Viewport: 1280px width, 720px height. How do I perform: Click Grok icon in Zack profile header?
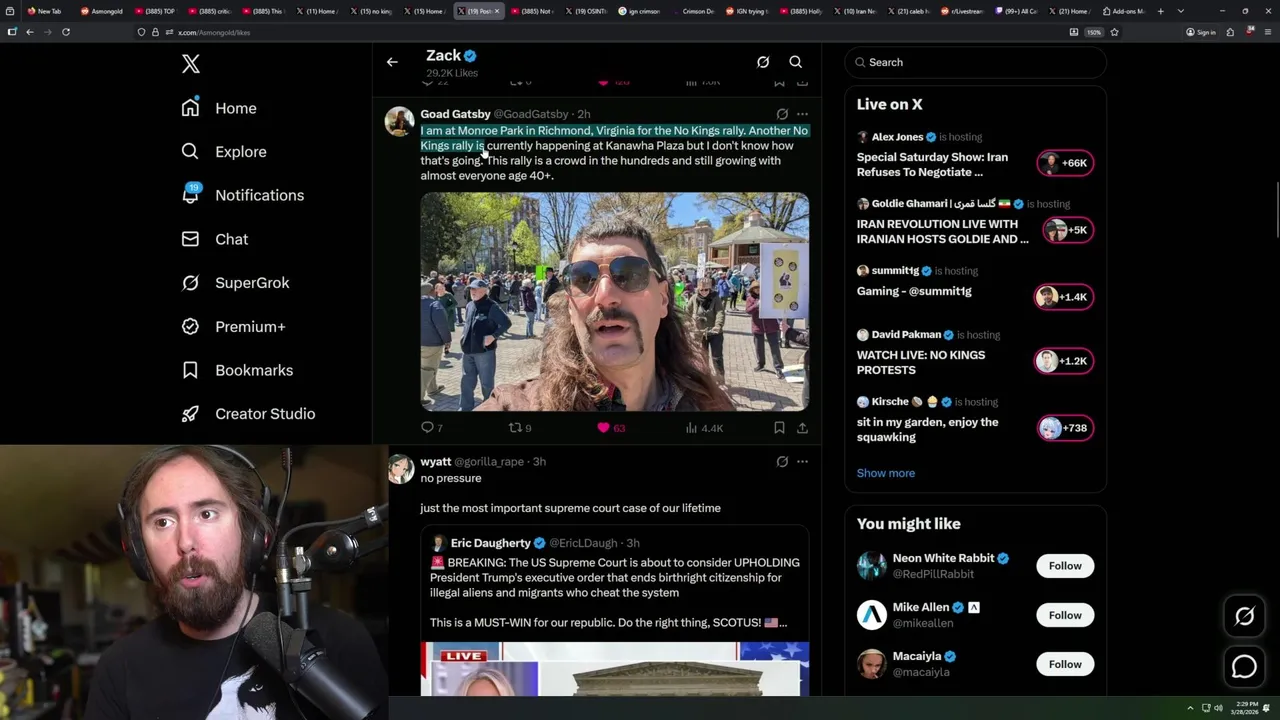tap(763, 62)
